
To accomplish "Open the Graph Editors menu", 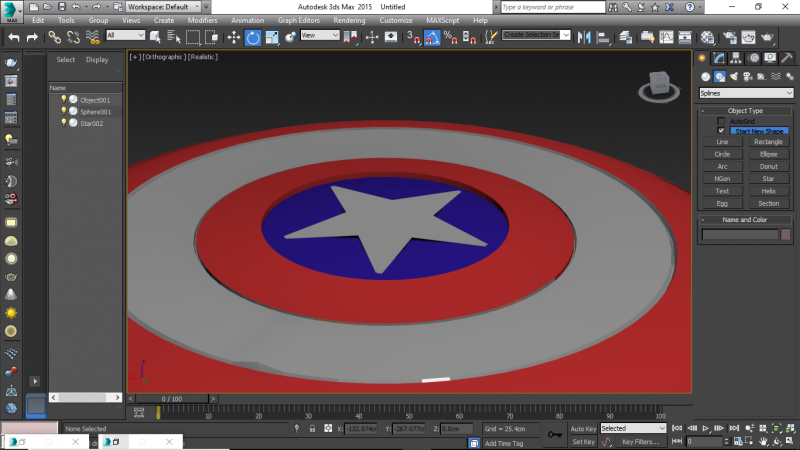I will click(x=299, y=20).
